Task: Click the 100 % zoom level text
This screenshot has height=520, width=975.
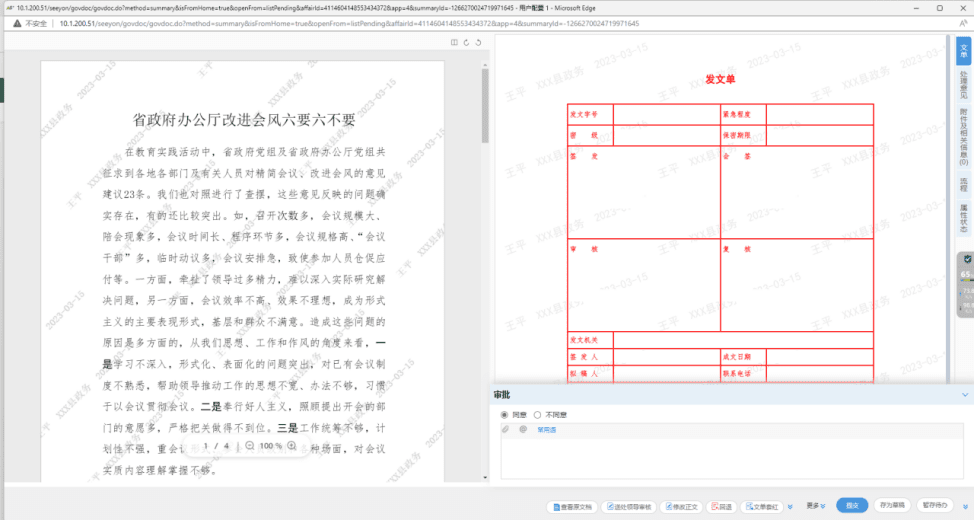Action: (x=270, y=446)
